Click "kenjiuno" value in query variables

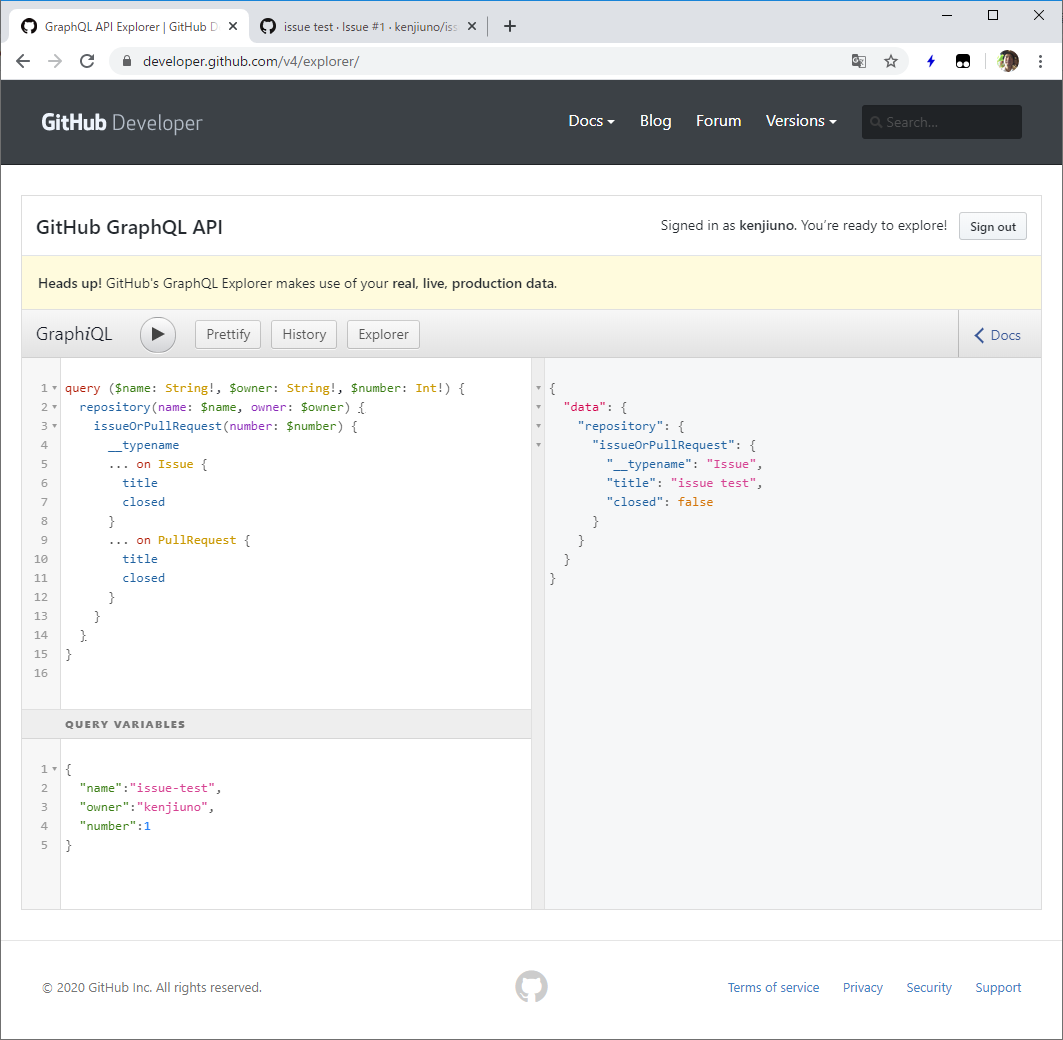(172, 807)
